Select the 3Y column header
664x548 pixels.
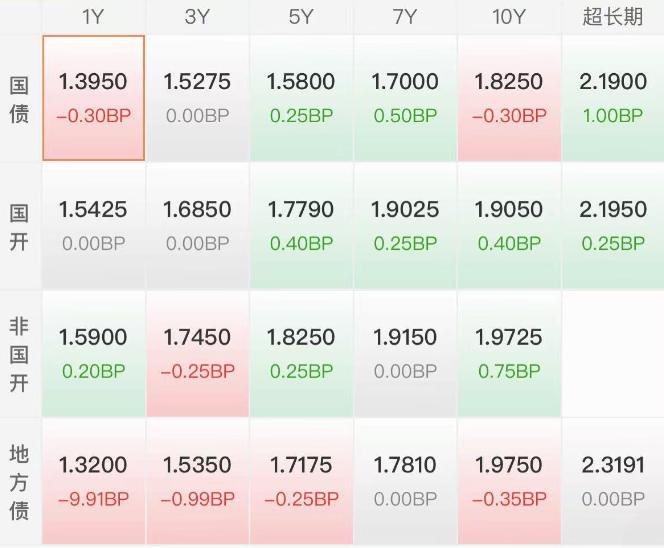pos(197,17)
